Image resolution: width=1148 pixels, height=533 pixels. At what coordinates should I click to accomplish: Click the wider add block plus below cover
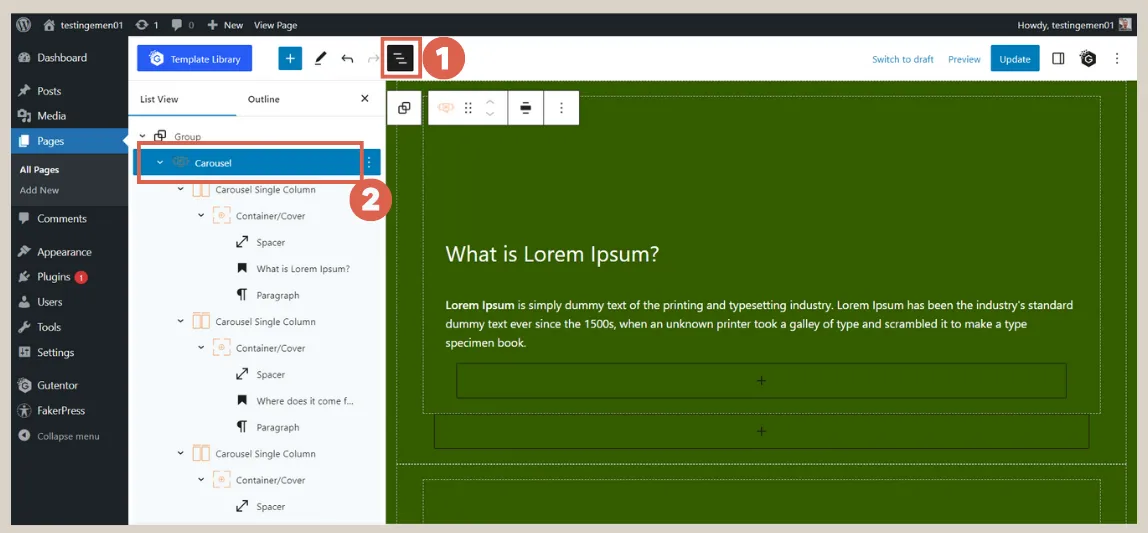pyautogui.click(x=761, y=431)
